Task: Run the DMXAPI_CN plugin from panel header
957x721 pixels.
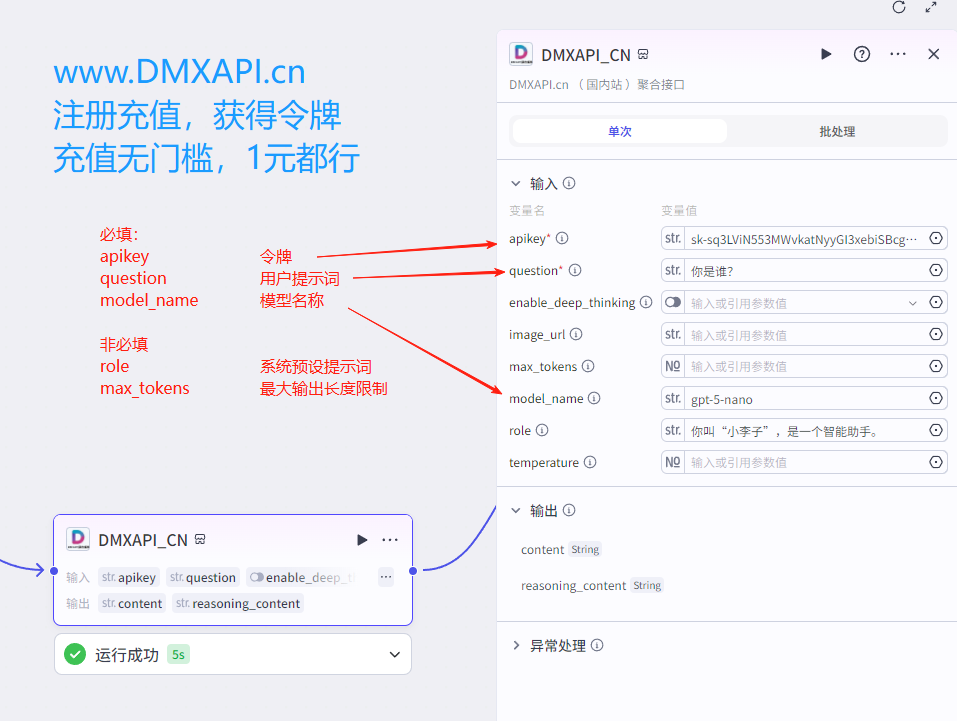Action: [826, 54]
